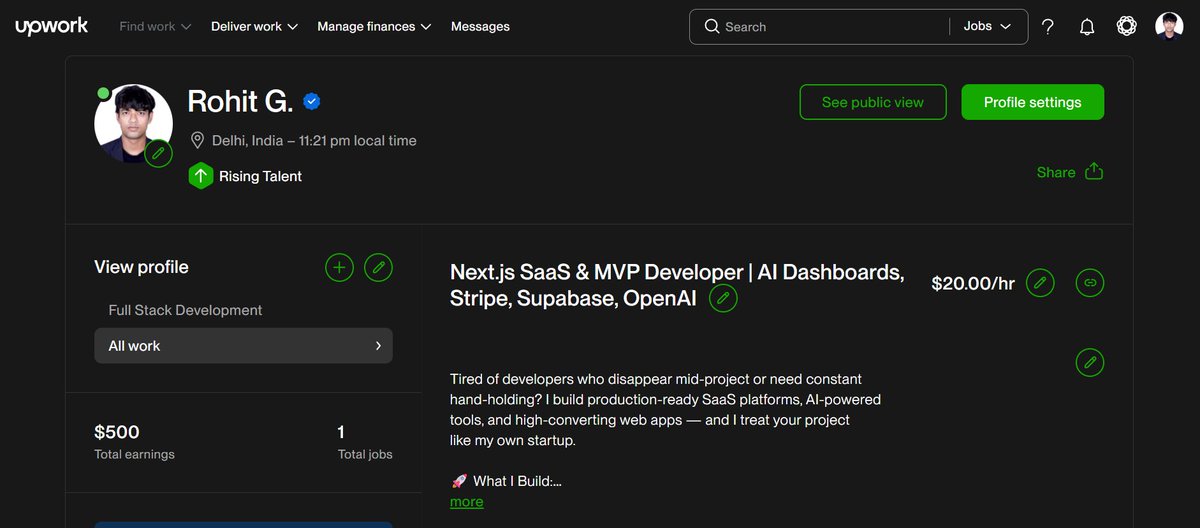Click See public view button
1200x528 pixels.
click(x=873, y=102)
